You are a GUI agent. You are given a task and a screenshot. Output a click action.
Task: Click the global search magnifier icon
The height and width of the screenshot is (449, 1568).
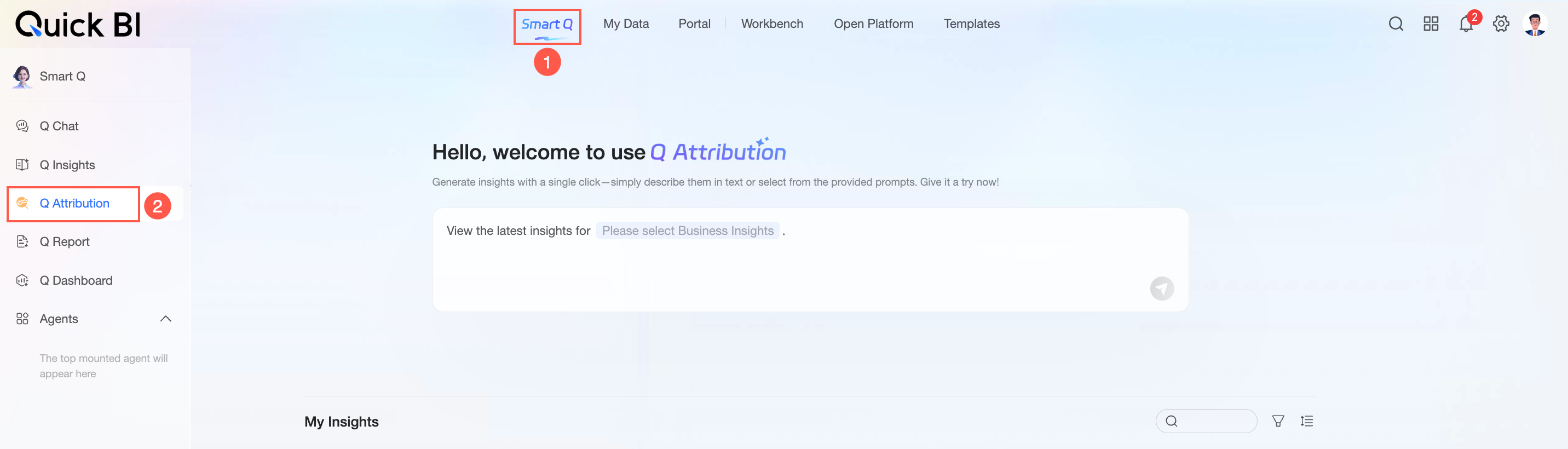1396,24
